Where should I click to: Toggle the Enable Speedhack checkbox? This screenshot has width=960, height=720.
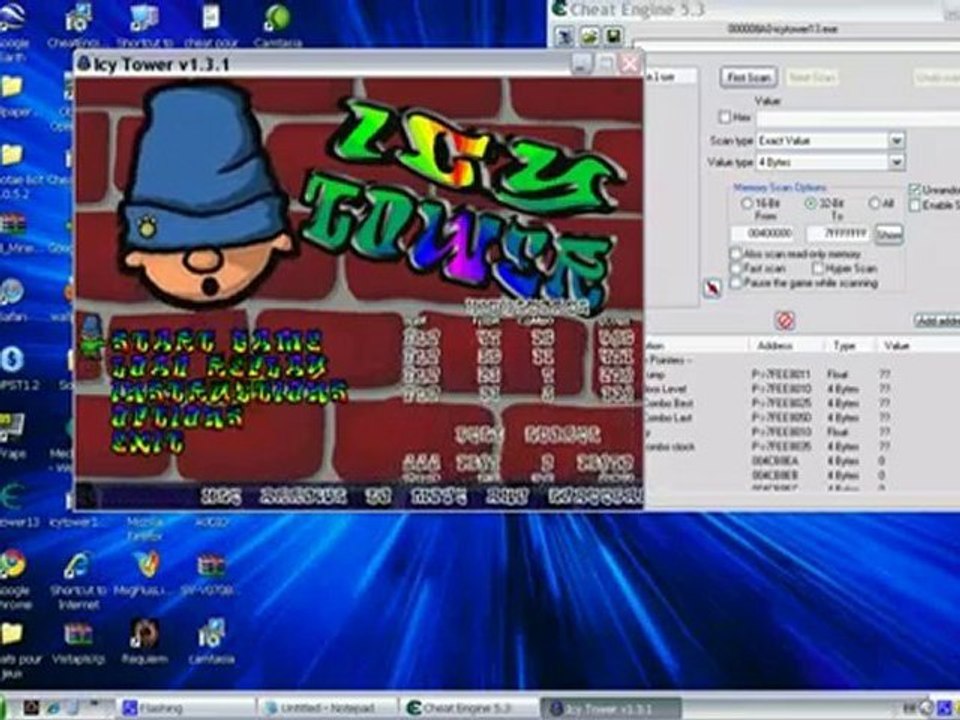[915, 205]
